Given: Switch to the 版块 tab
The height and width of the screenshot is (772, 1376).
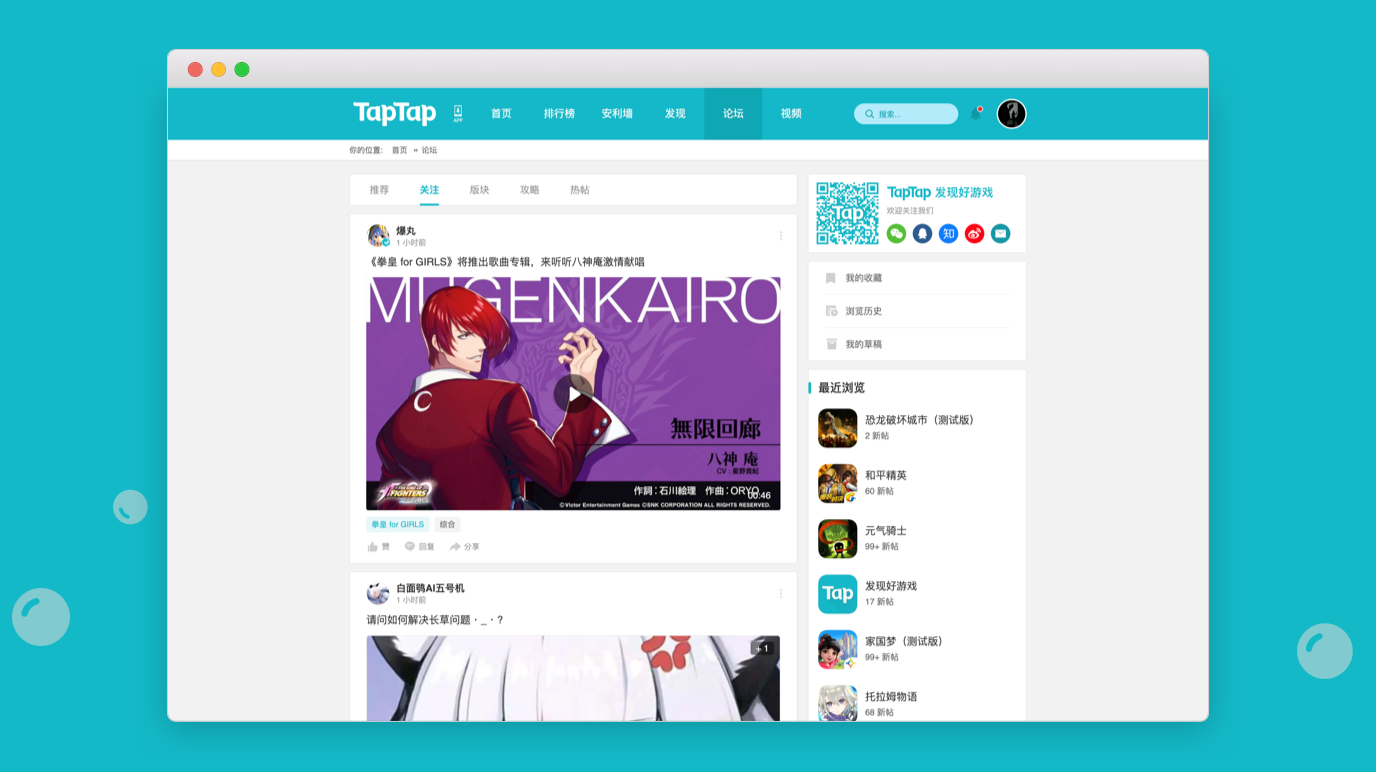Looking at the screenshot, I should pos(479,190).
